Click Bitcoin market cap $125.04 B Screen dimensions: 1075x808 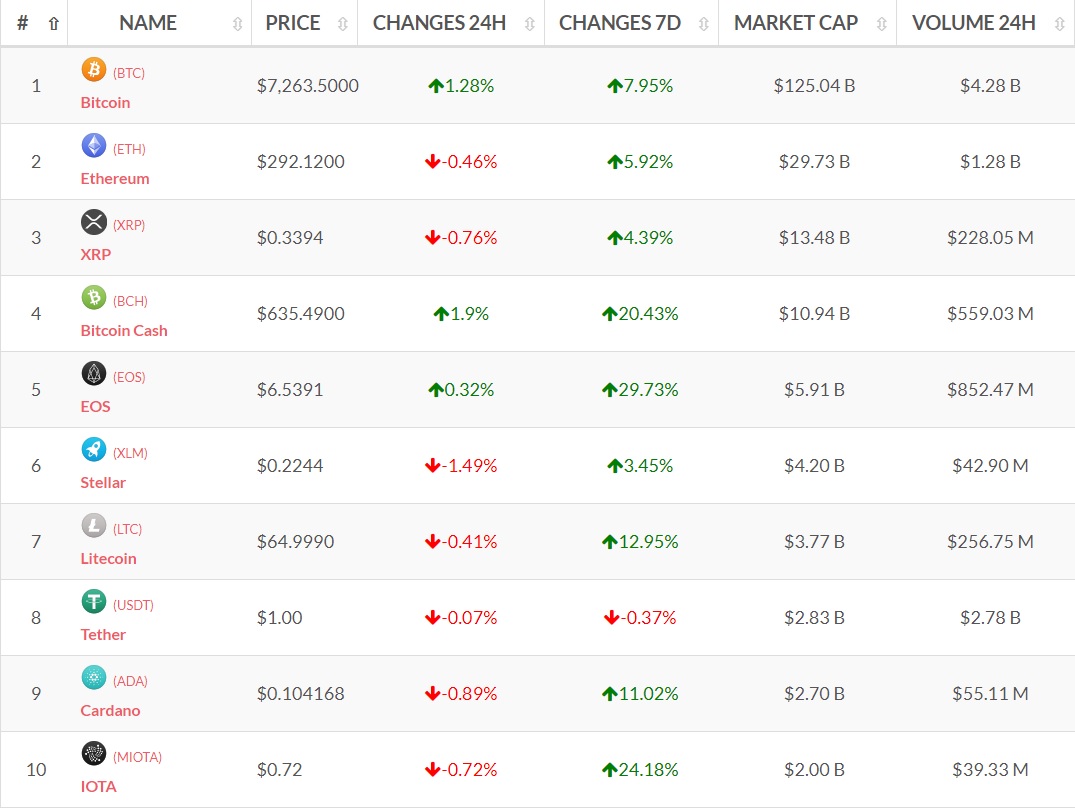(x=814, y=86)
